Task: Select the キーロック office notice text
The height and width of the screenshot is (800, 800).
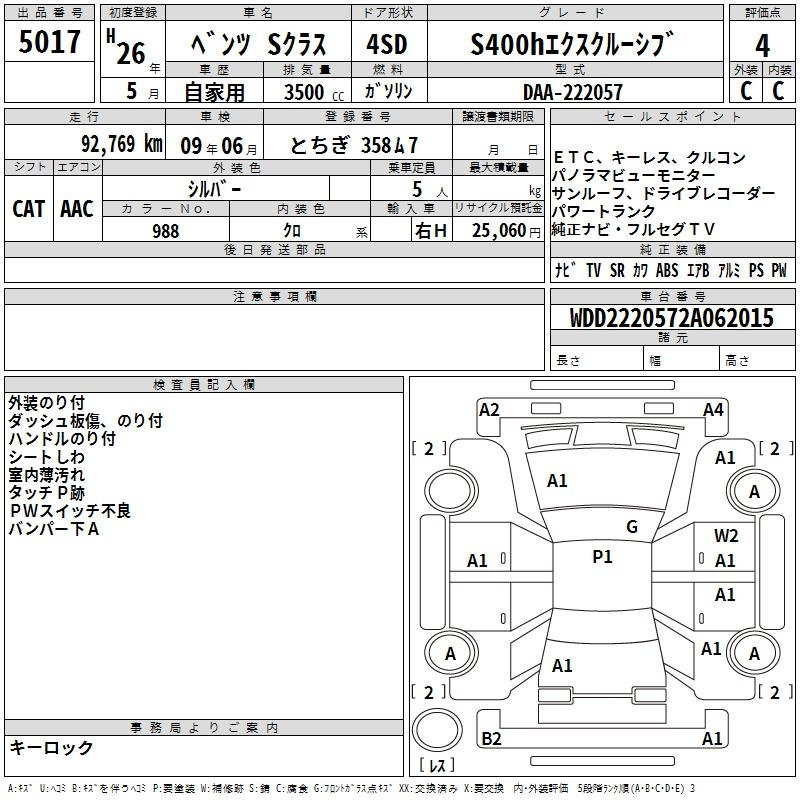Action: 51,747
